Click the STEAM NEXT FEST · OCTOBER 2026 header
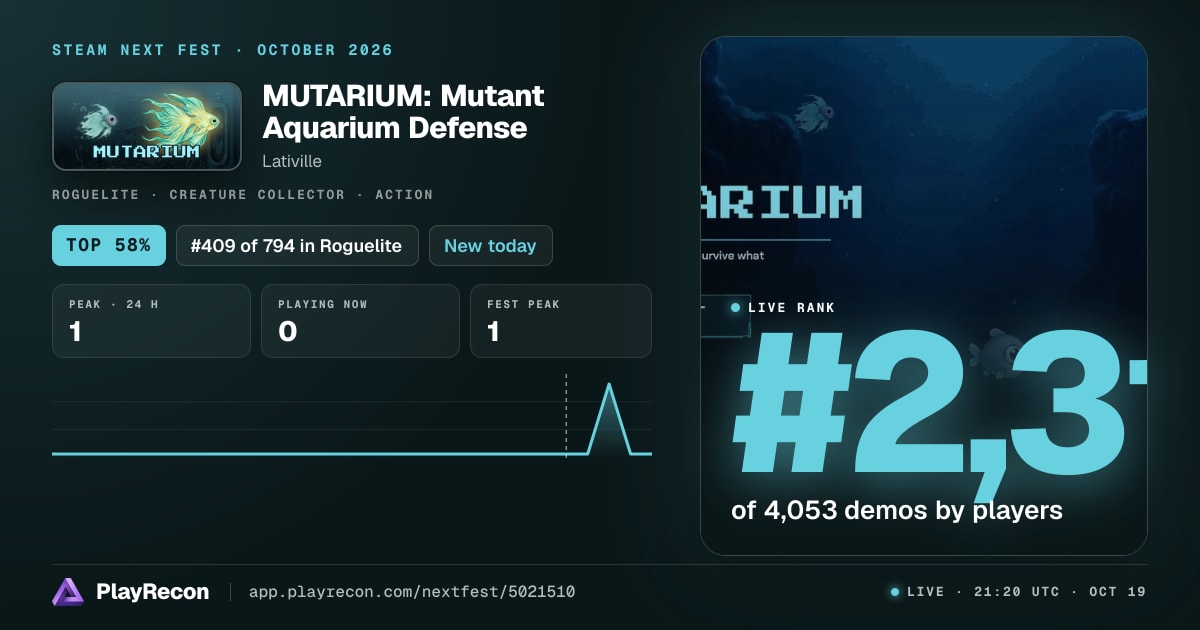The height and width of the screenshot is (630, 1200). point(222,50)
